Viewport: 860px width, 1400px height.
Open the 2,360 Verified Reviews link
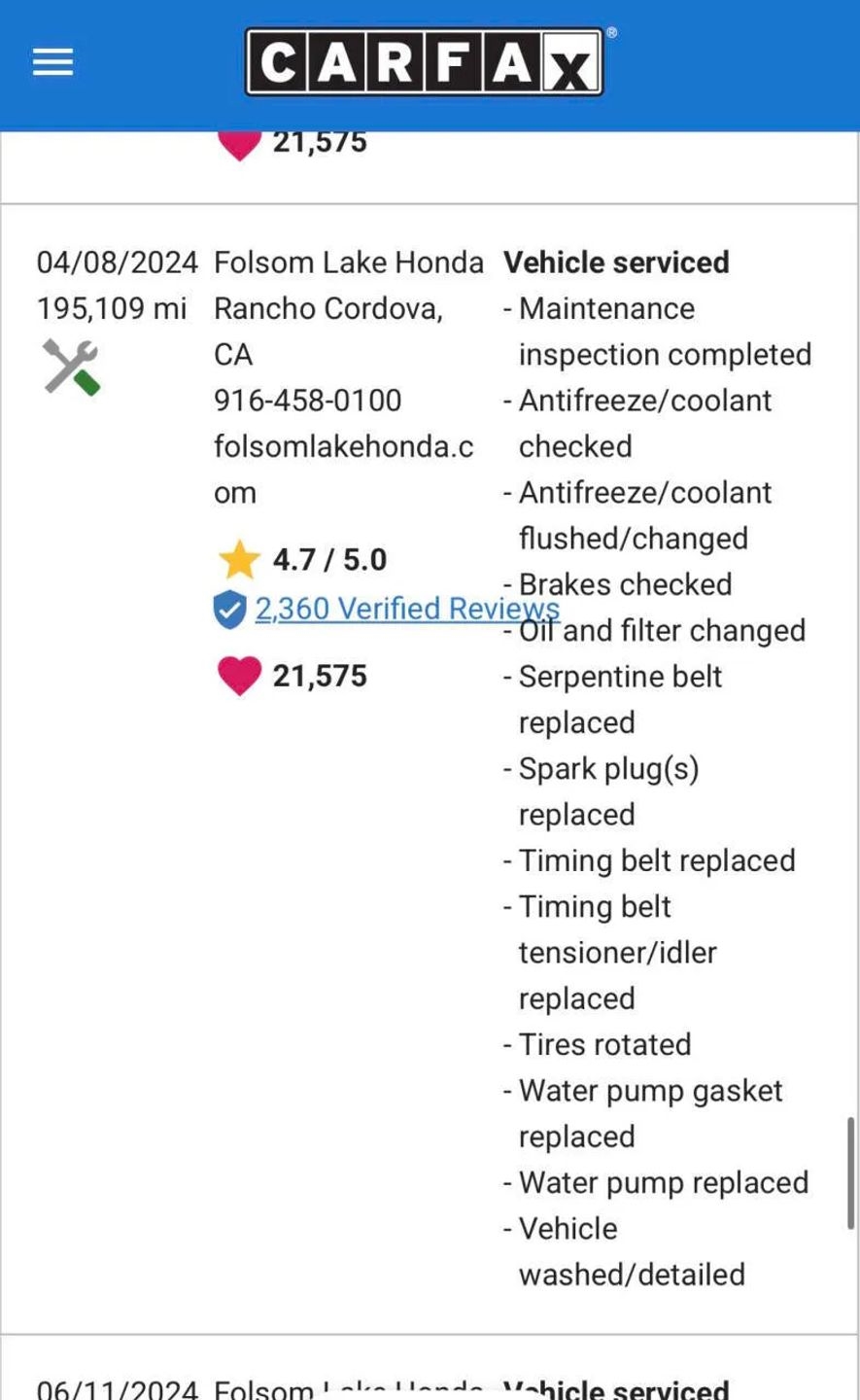pyautogui.click(x=406, y=609)
